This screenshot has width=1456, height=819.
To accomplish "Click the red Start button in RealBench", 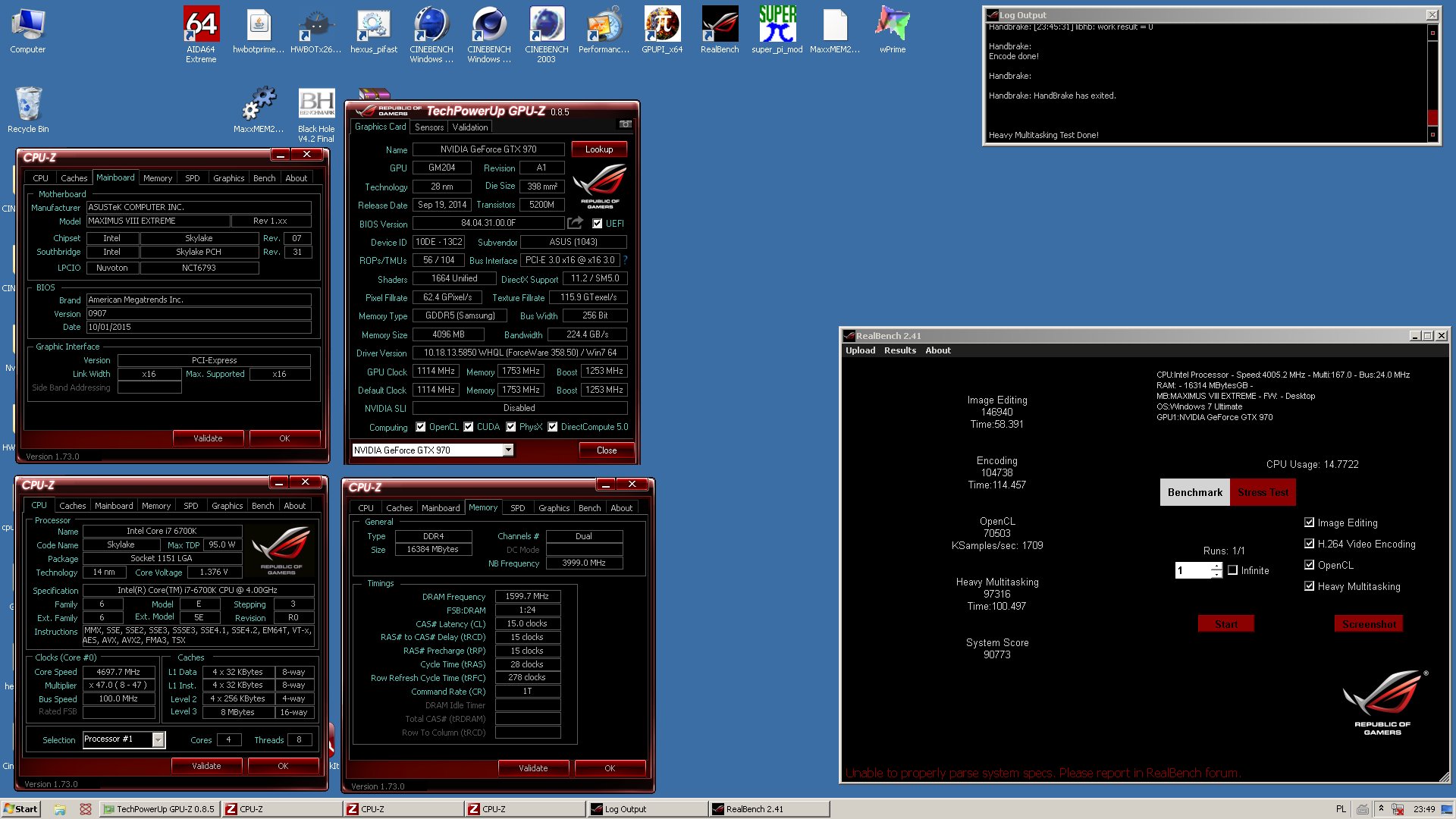I will click(x=1226, y=624).
